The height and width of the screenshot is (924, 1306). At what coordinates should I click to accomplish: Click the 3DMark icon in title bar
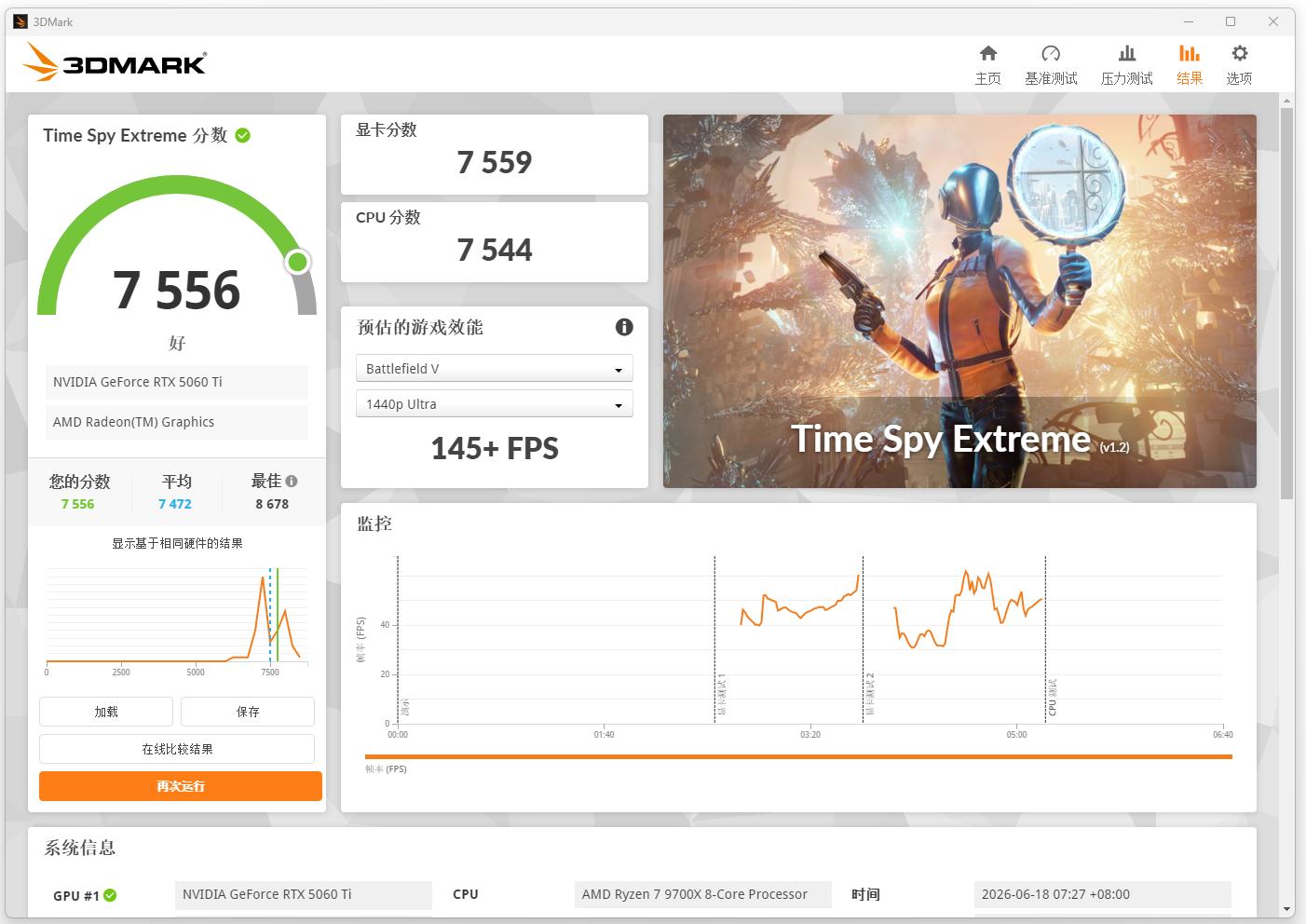[x=20, y=21]
